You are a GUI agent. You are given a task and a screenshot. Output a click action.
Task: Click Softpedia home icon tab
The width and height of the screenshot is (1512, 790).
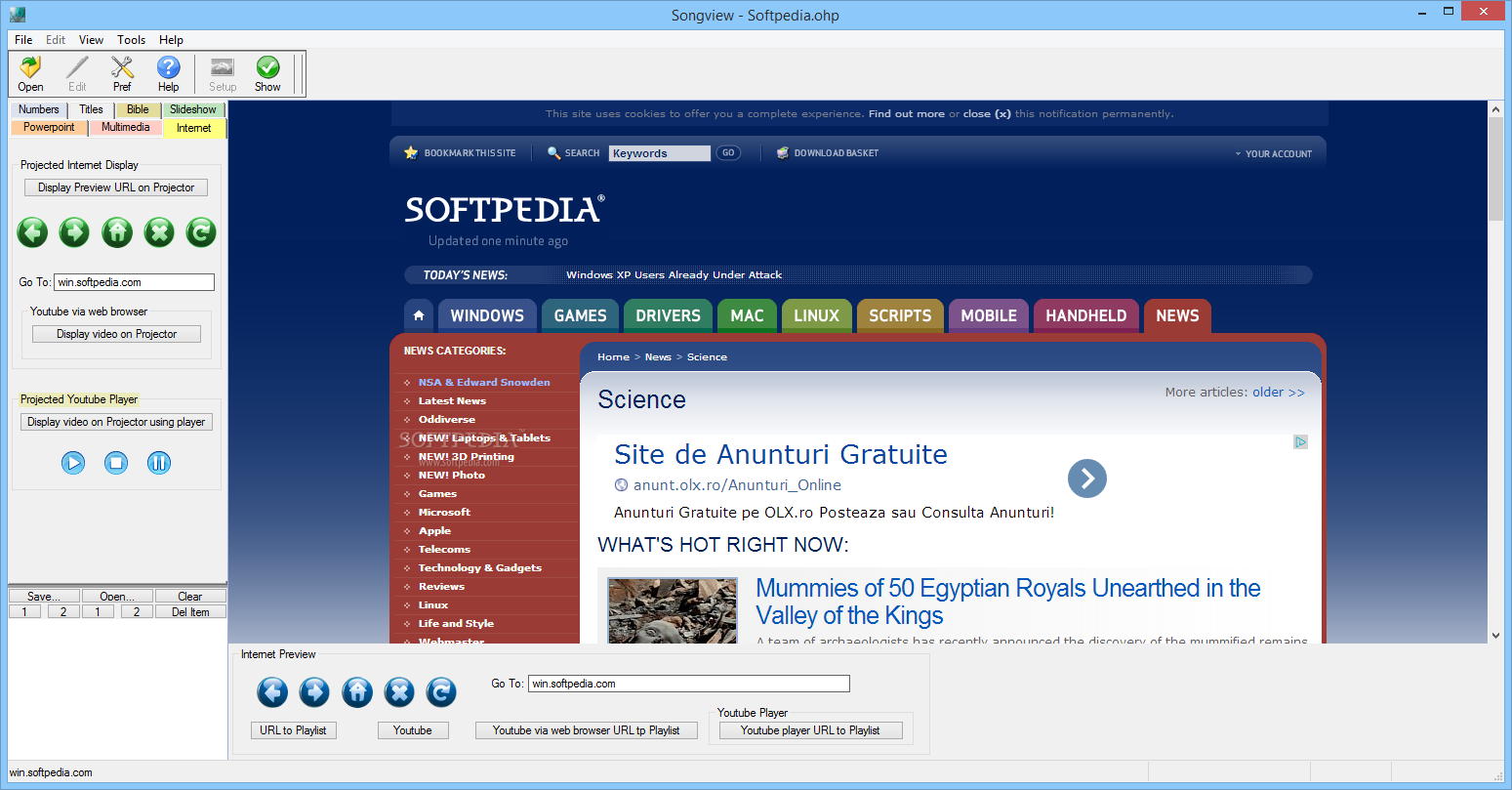tap(419, 315)
